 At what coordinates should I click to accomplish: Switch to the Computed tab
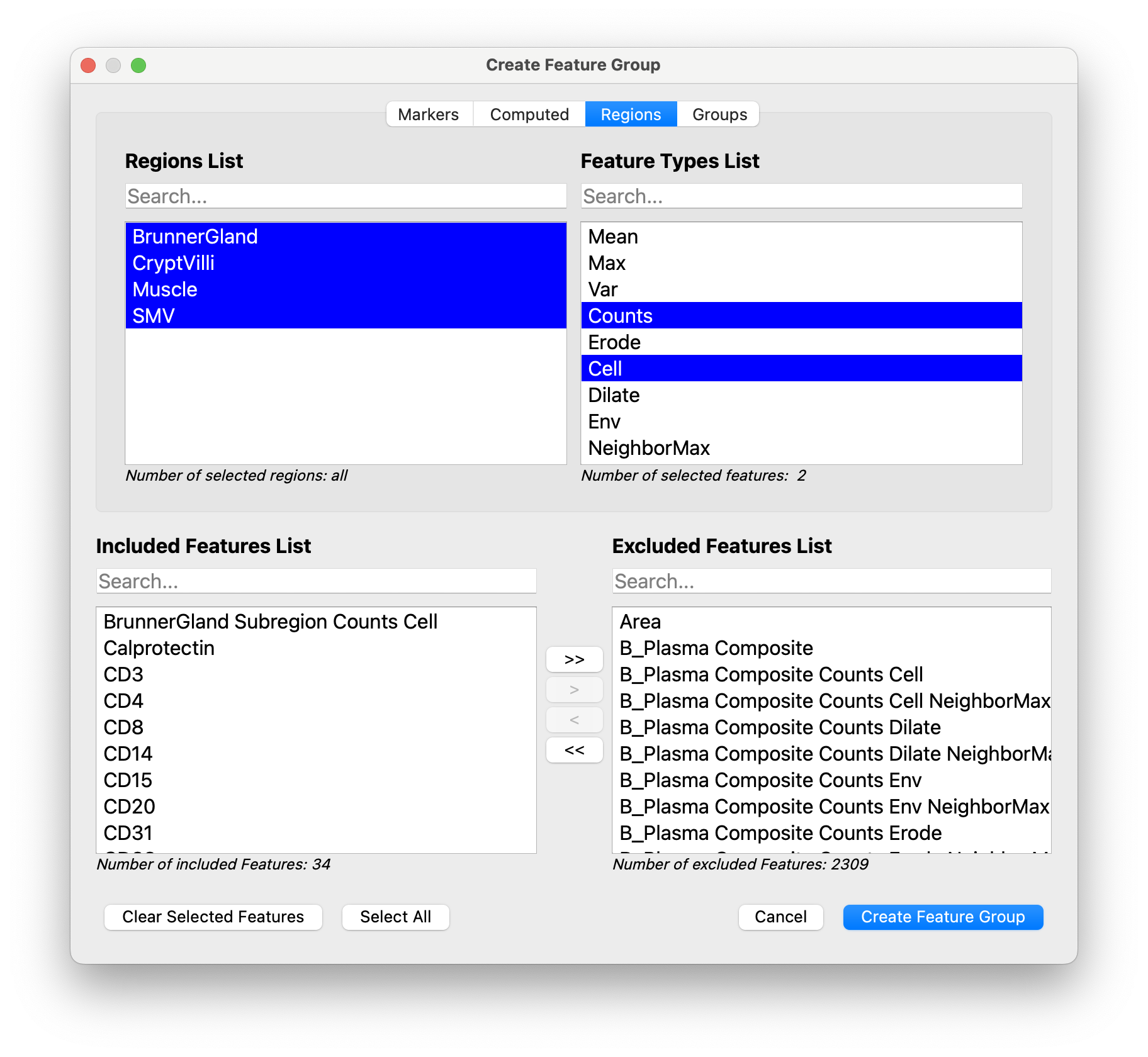529,114
